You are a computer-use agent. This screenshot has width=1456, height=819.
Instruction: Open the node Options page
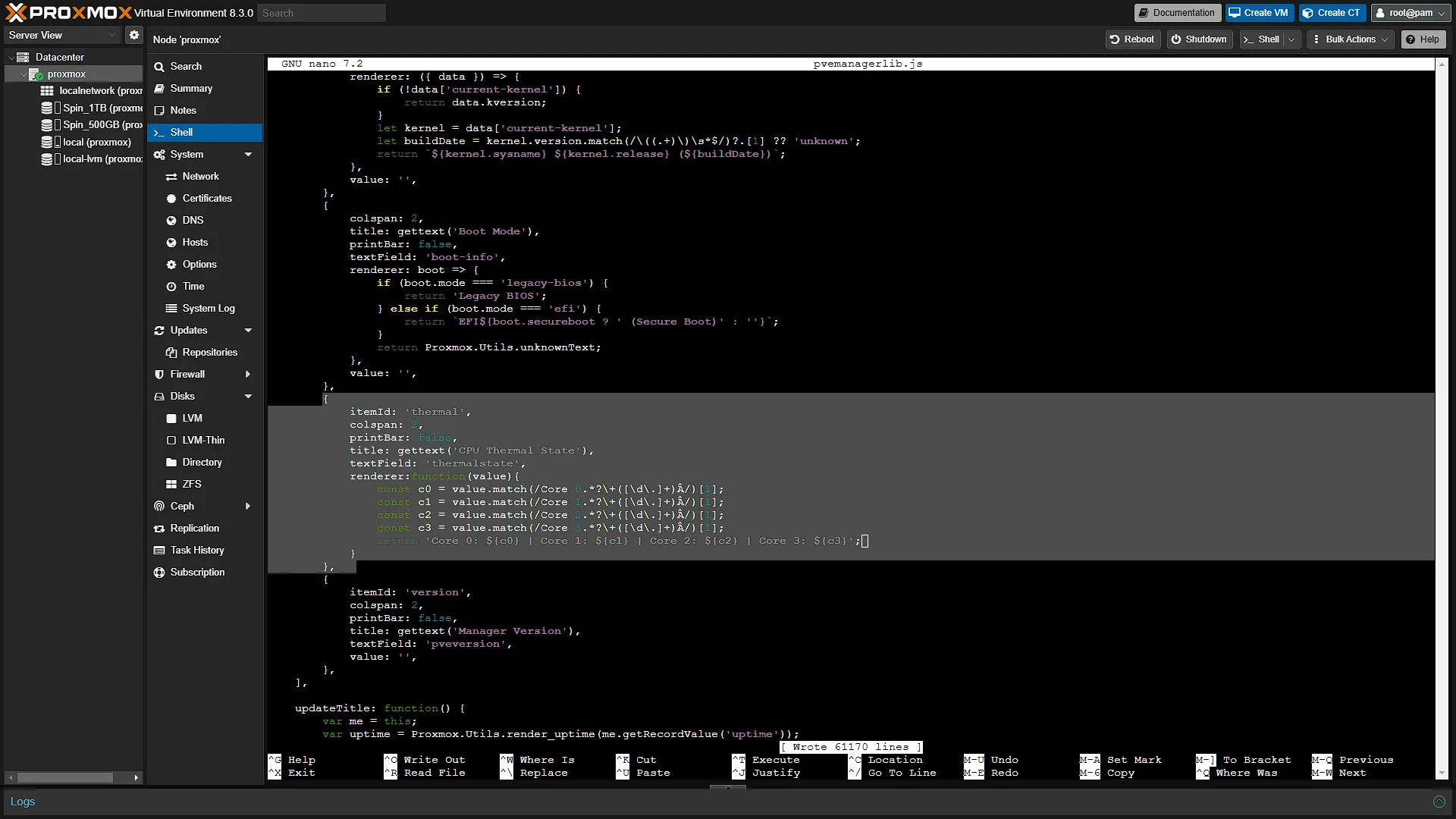(205, 265)
